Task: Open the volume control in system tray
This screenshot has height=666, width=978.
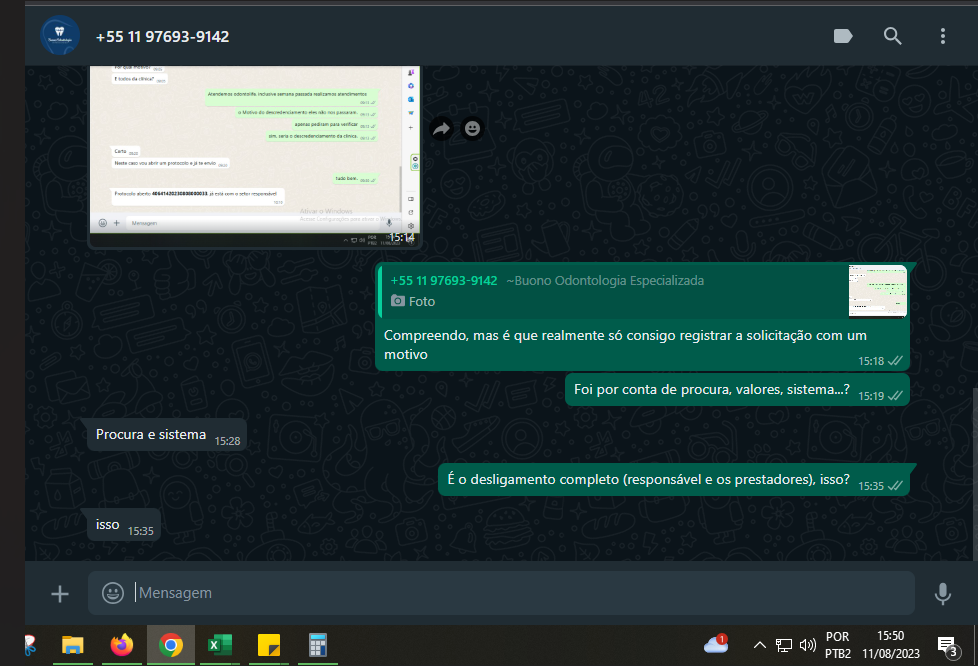Action: tap(808, 645)
